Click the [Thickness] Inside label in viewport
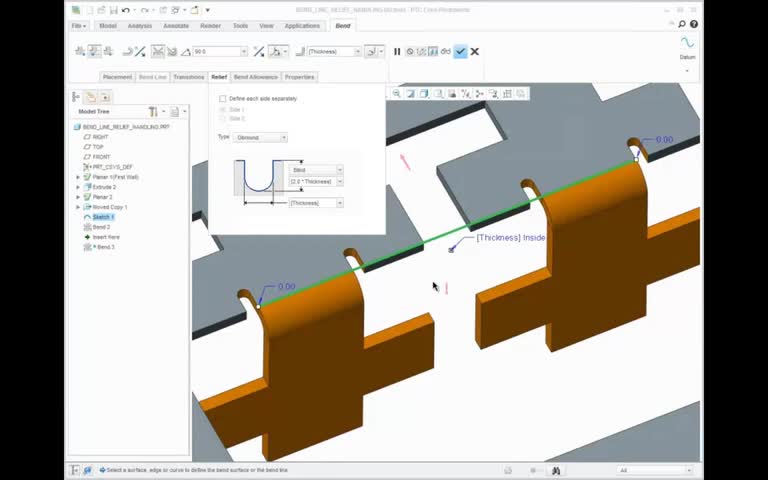The height and width of the screenshot is (480, 768). (511, 238)
